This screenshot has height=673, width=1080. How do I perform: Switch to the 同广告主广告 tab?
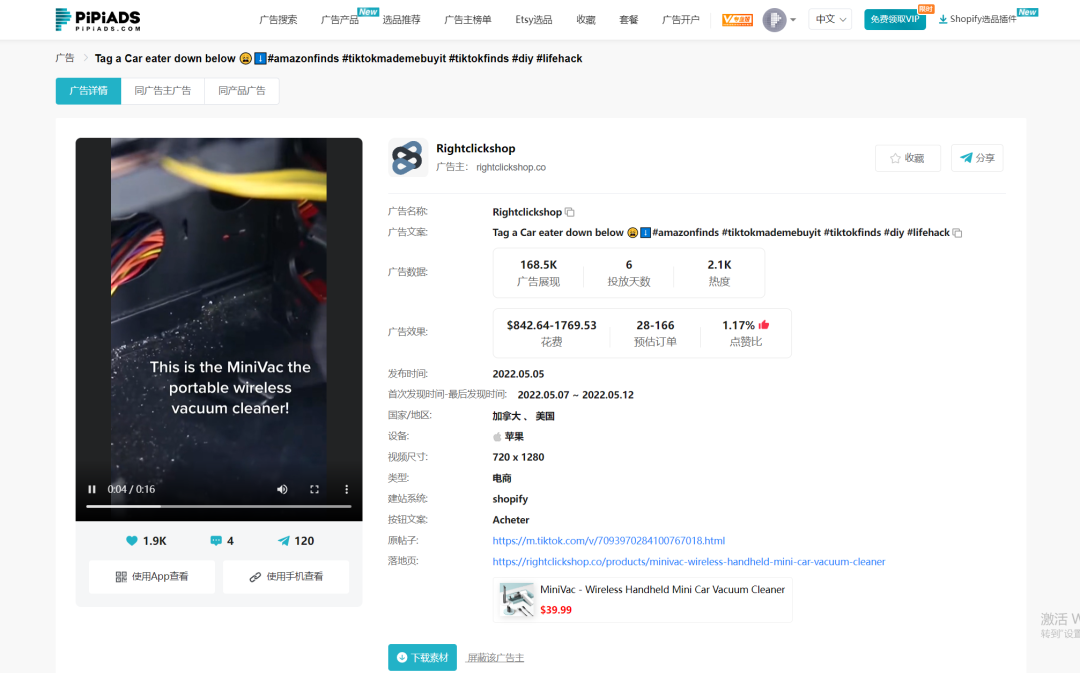[x=163, y=91]
